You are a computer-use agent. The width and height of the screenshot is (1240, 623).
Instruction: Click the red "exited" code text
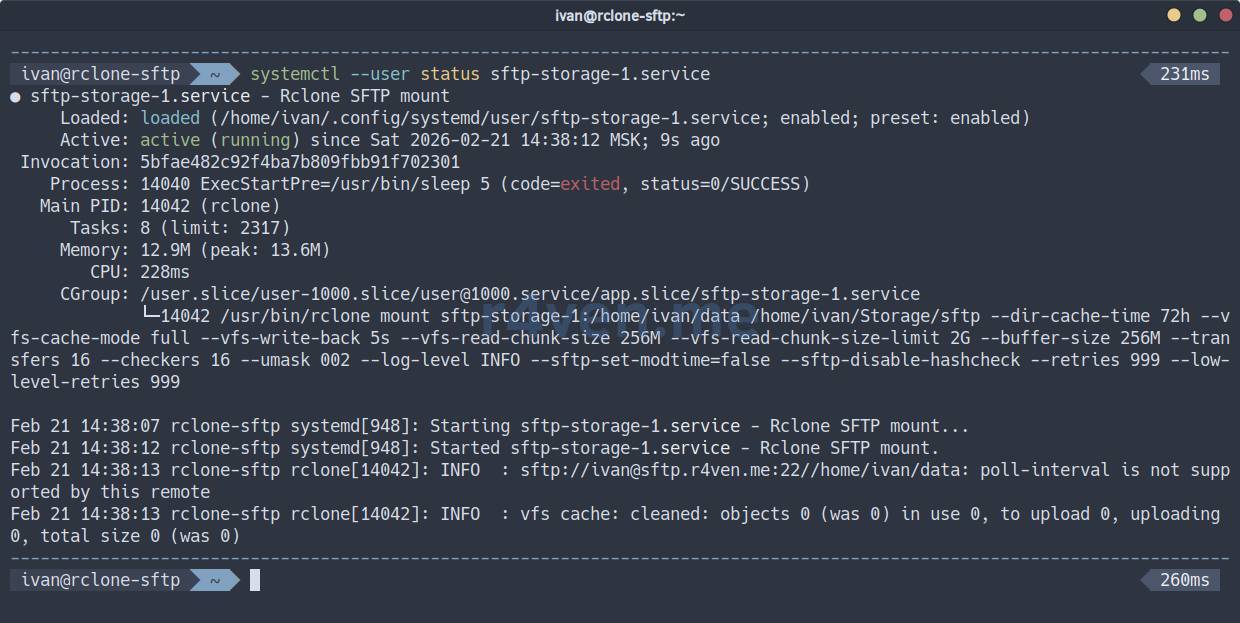(590, 184)
